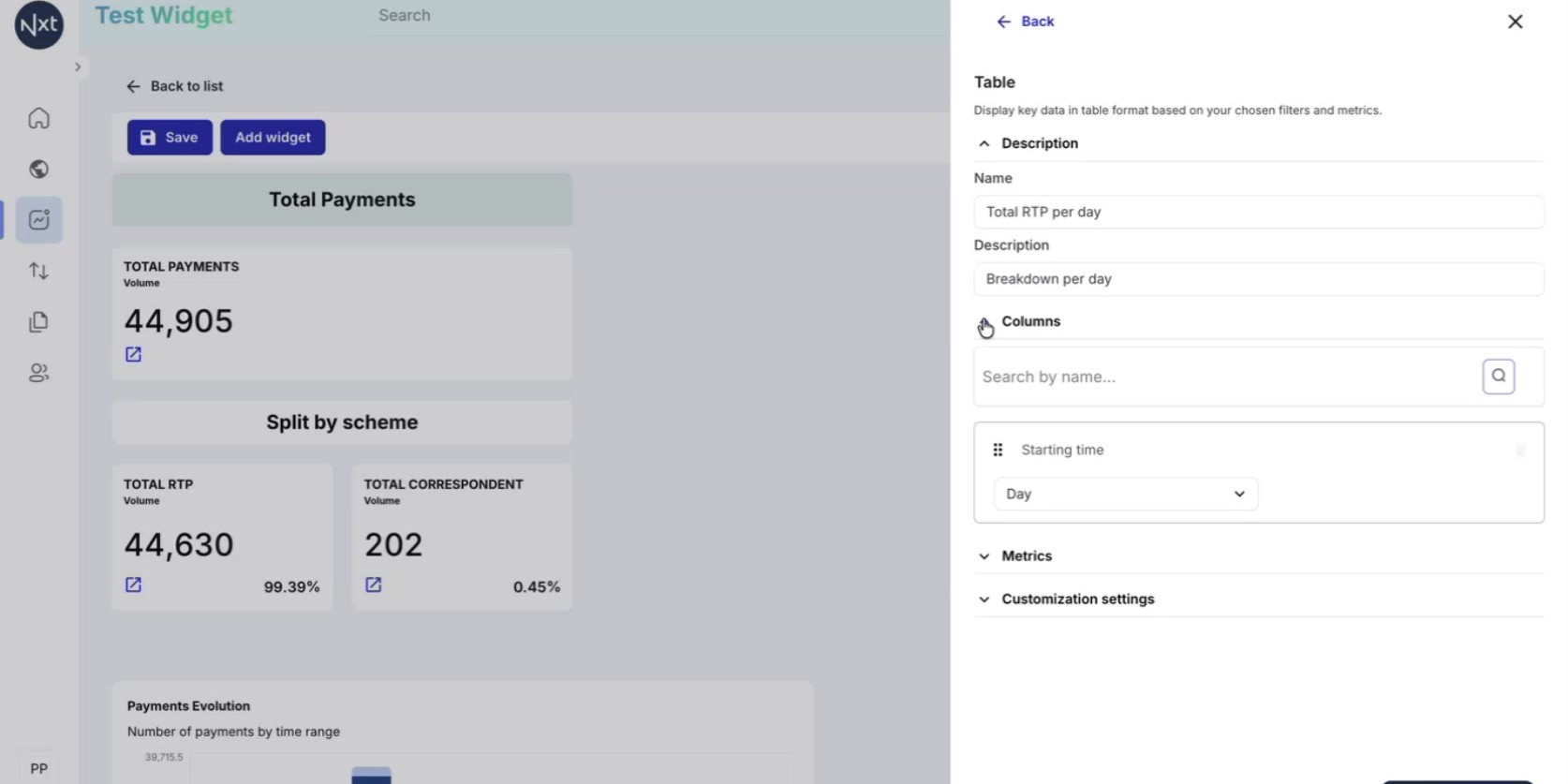The height and width of the screenshot is (784, 1568).
Task: Click the 44,630 Total RTP value
Action: (178, 544)
